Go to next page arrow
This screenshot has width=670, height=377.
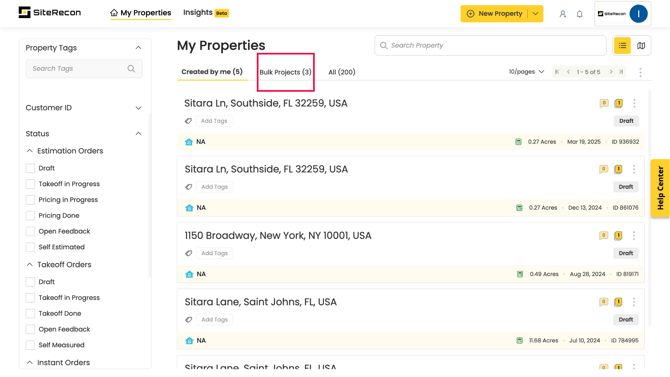[611, 72]
